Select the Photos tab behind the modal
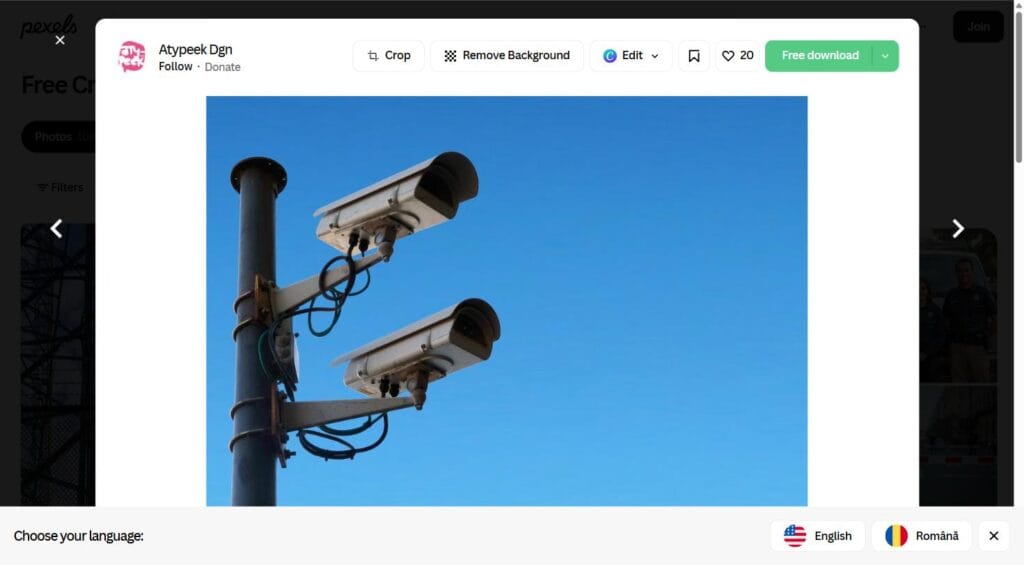This screenshot has height=565, width=1024. tap(58, 137)
